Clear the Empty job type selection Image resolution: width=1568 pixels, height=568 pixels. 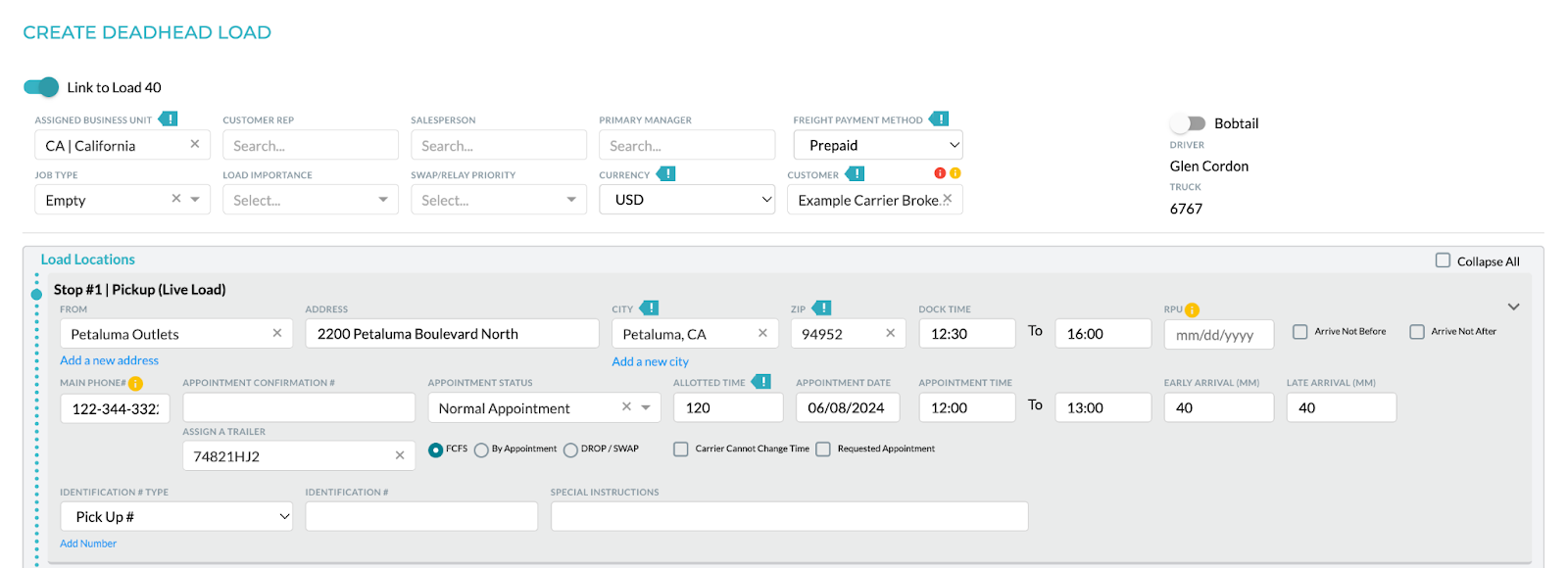click(x=176, y=199)
